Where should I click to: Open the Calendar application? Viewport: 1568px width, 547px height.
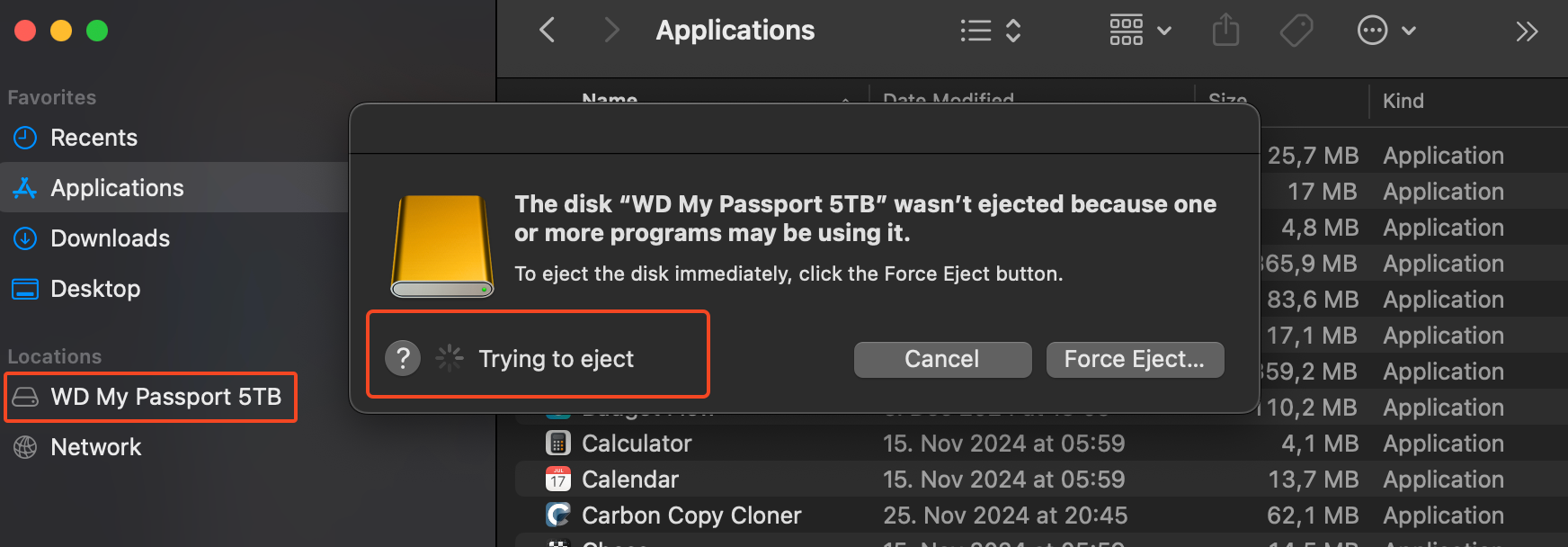629,479
